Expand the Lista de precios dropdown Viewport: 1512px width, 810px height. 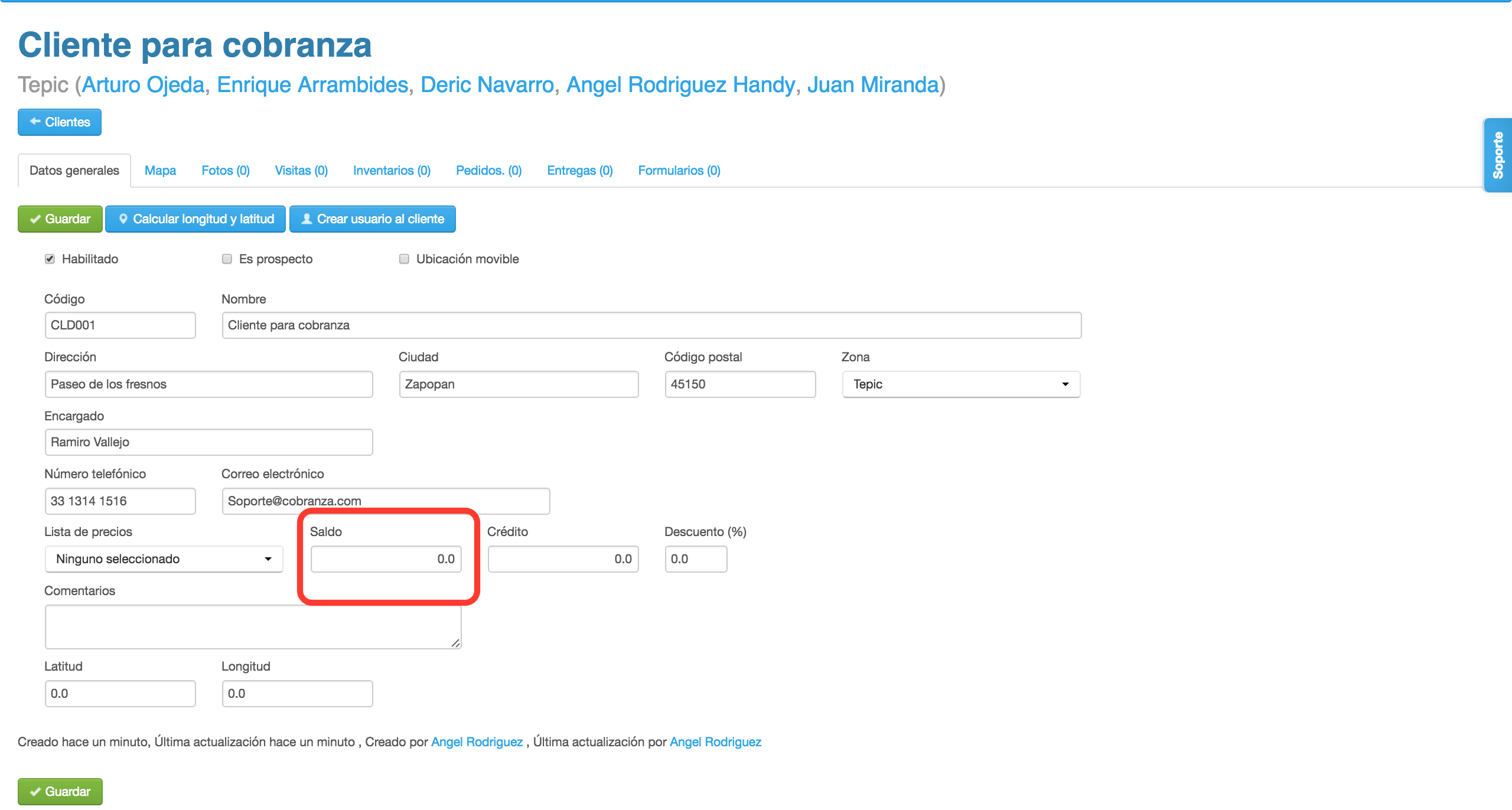click(164, 559)
